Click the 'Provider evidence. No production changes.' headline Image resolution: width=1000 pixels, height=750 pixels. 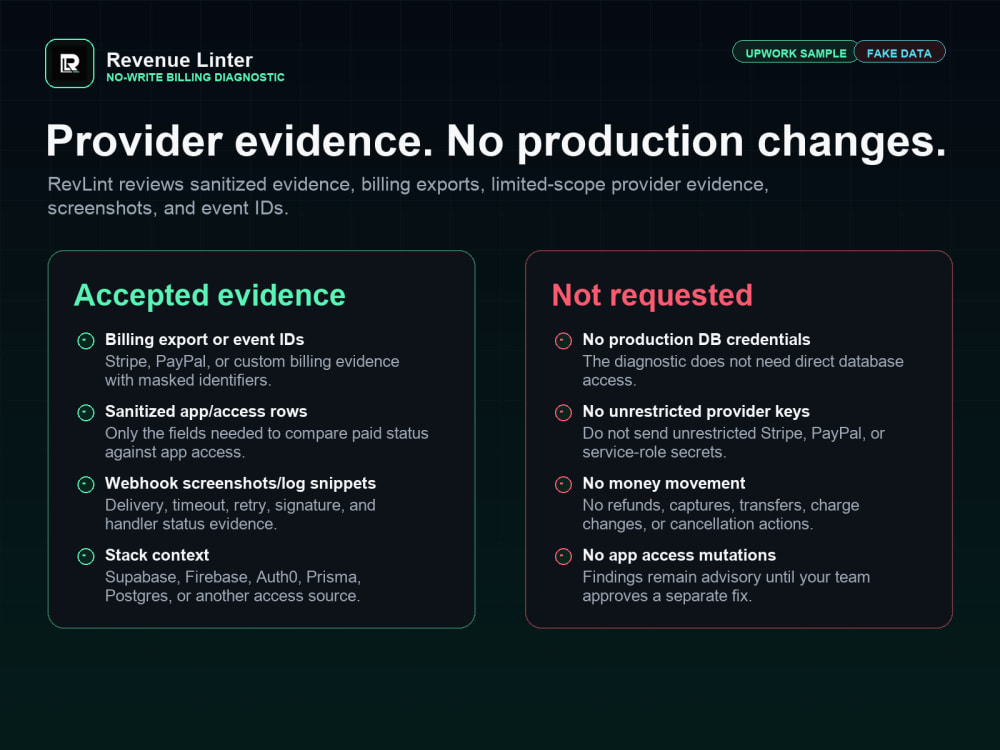coord(496,140)
